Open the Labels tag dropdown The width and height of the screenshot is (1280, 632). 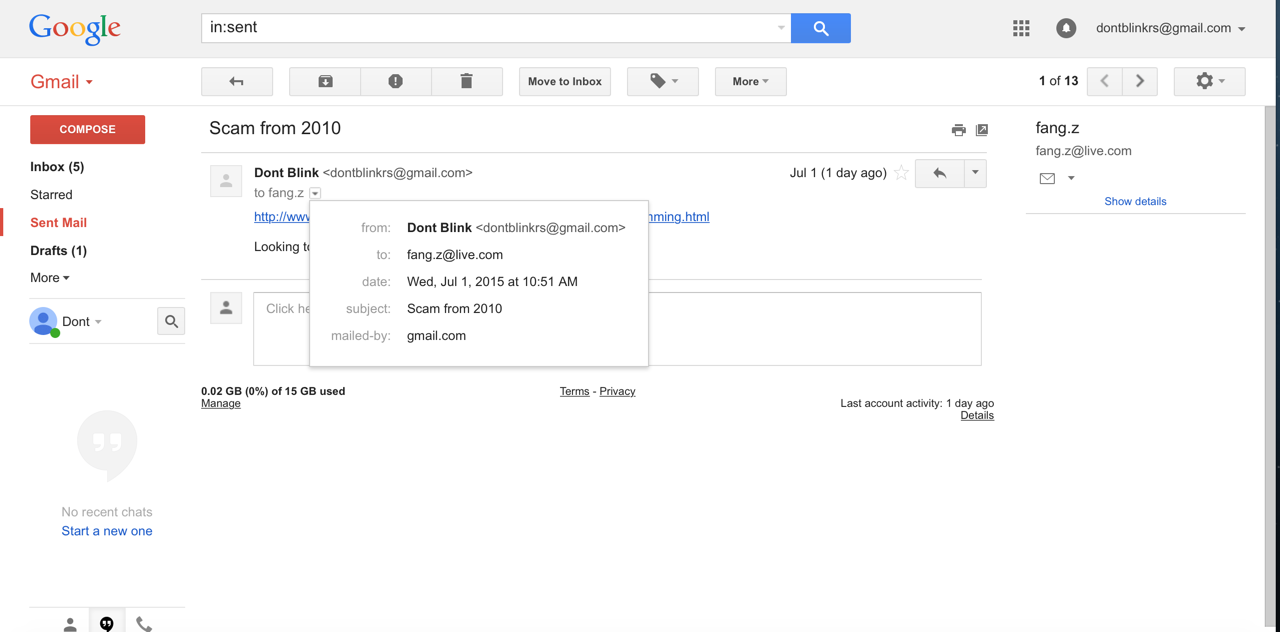coord(663,81)
